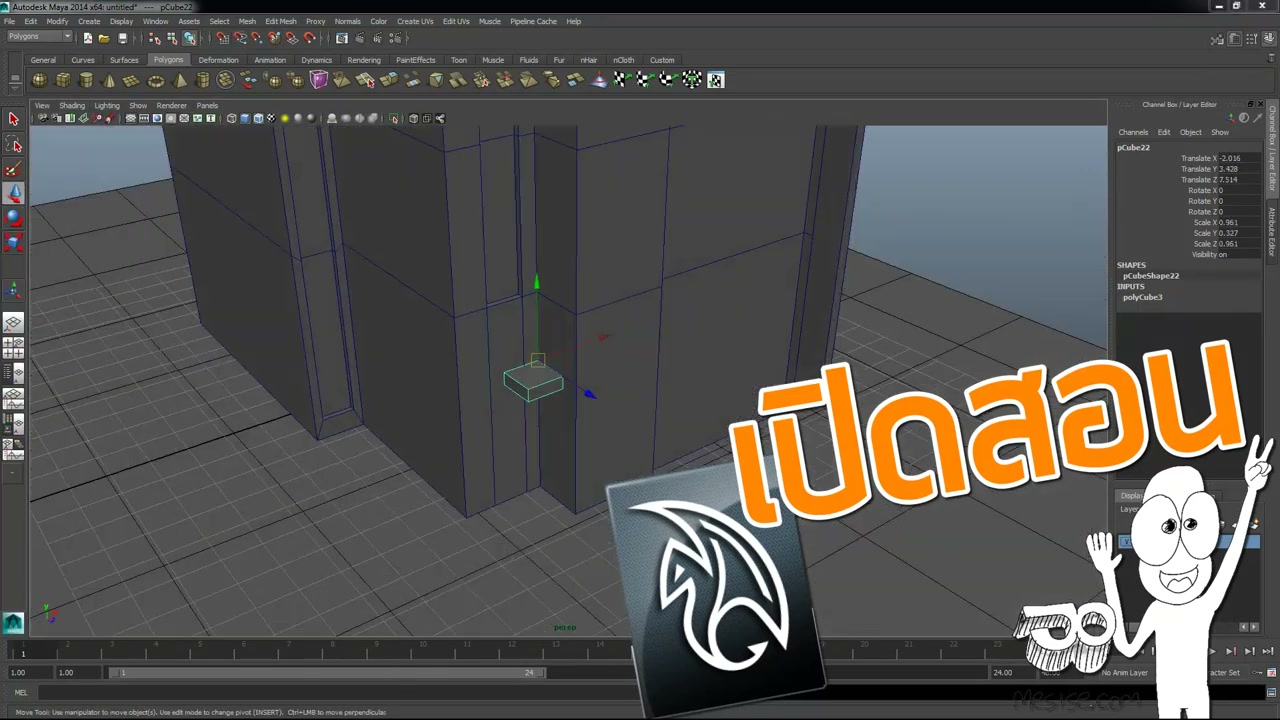Choose the Paint Selection tool

13,170
